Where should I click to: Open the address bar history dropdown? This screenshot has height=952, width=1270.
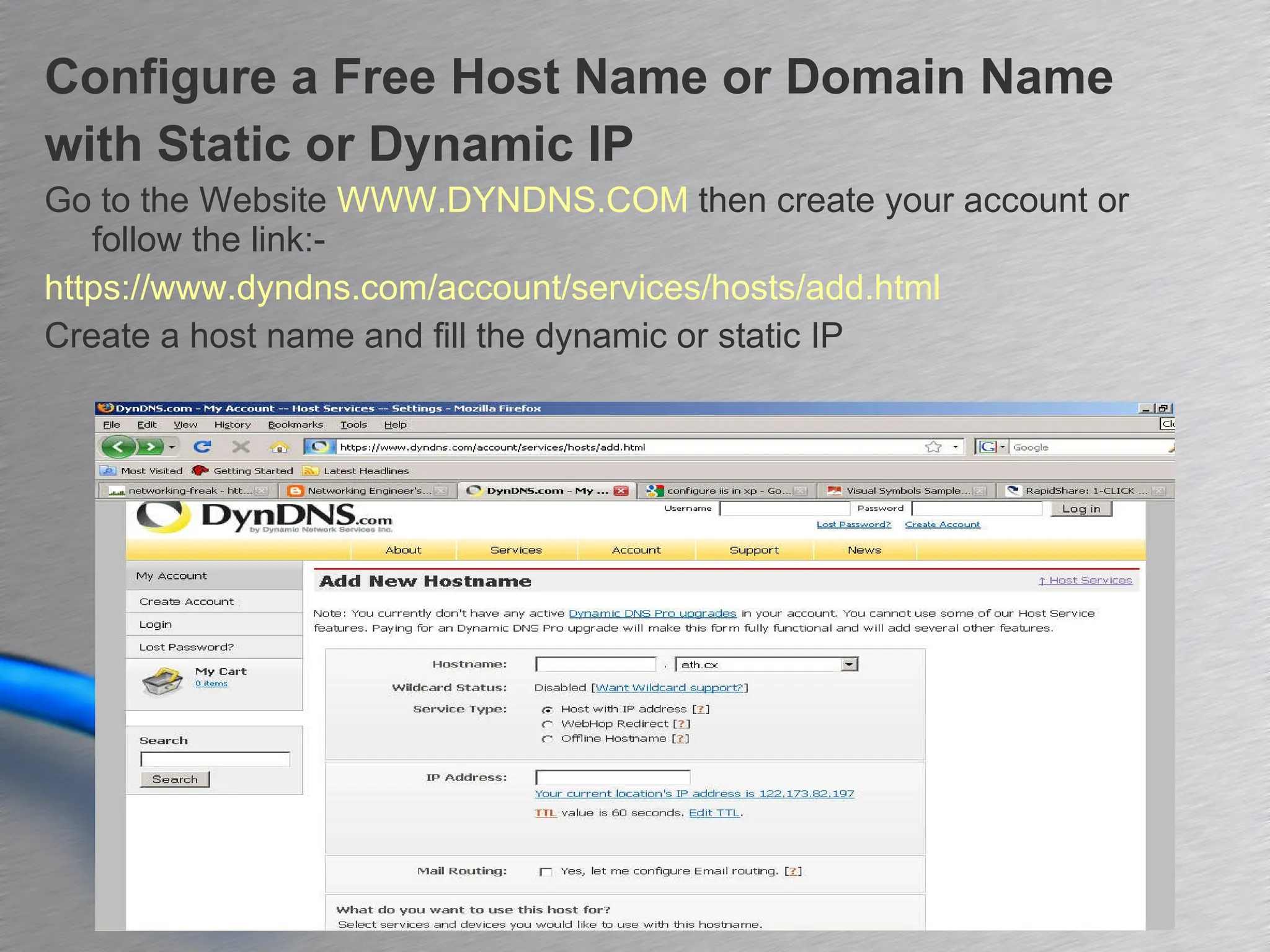955,447
